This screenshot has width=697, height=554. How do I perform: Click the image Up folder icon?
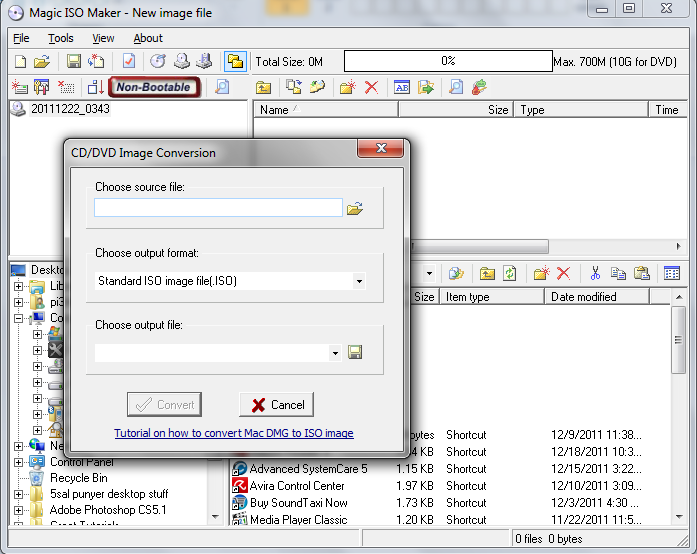264,87
